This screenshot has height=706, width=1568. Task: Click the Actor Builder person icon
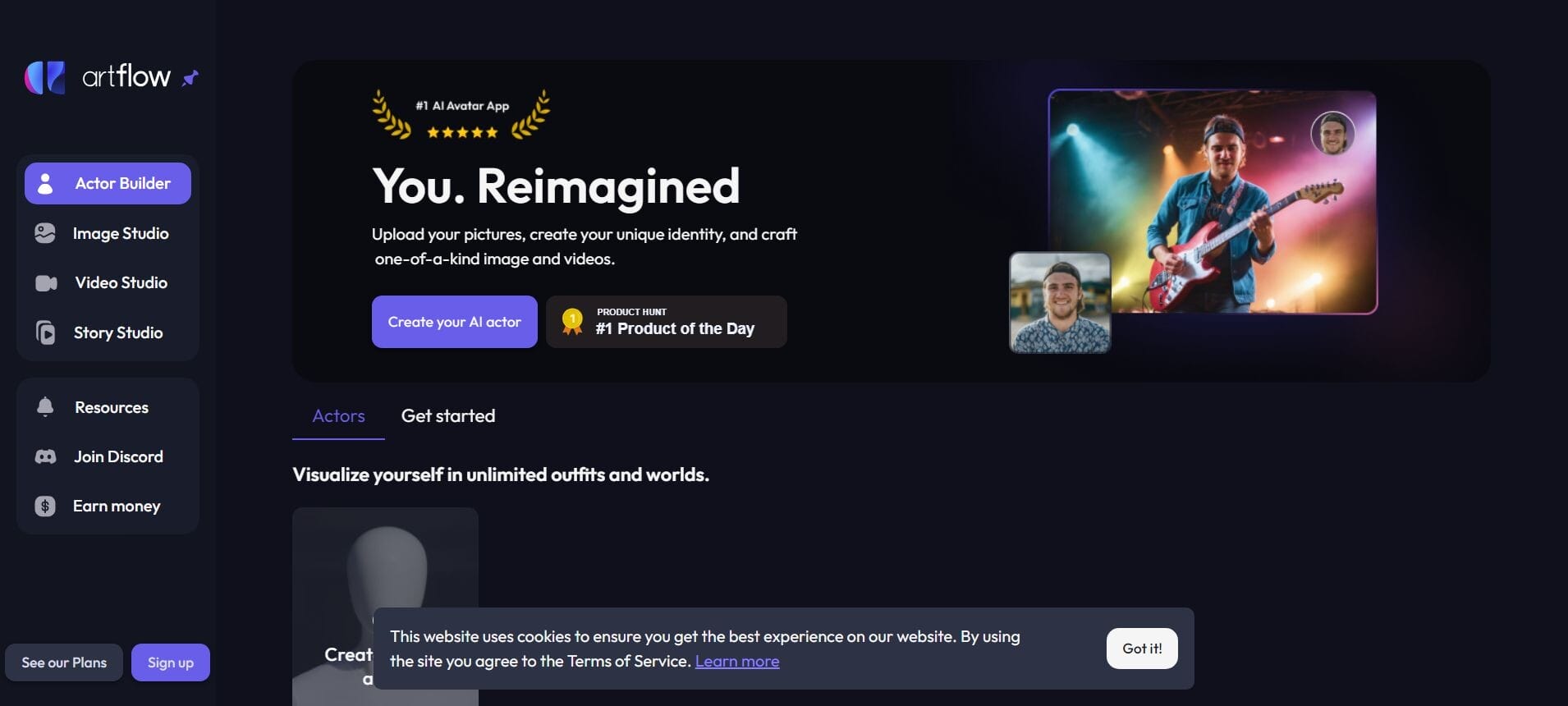46,183
